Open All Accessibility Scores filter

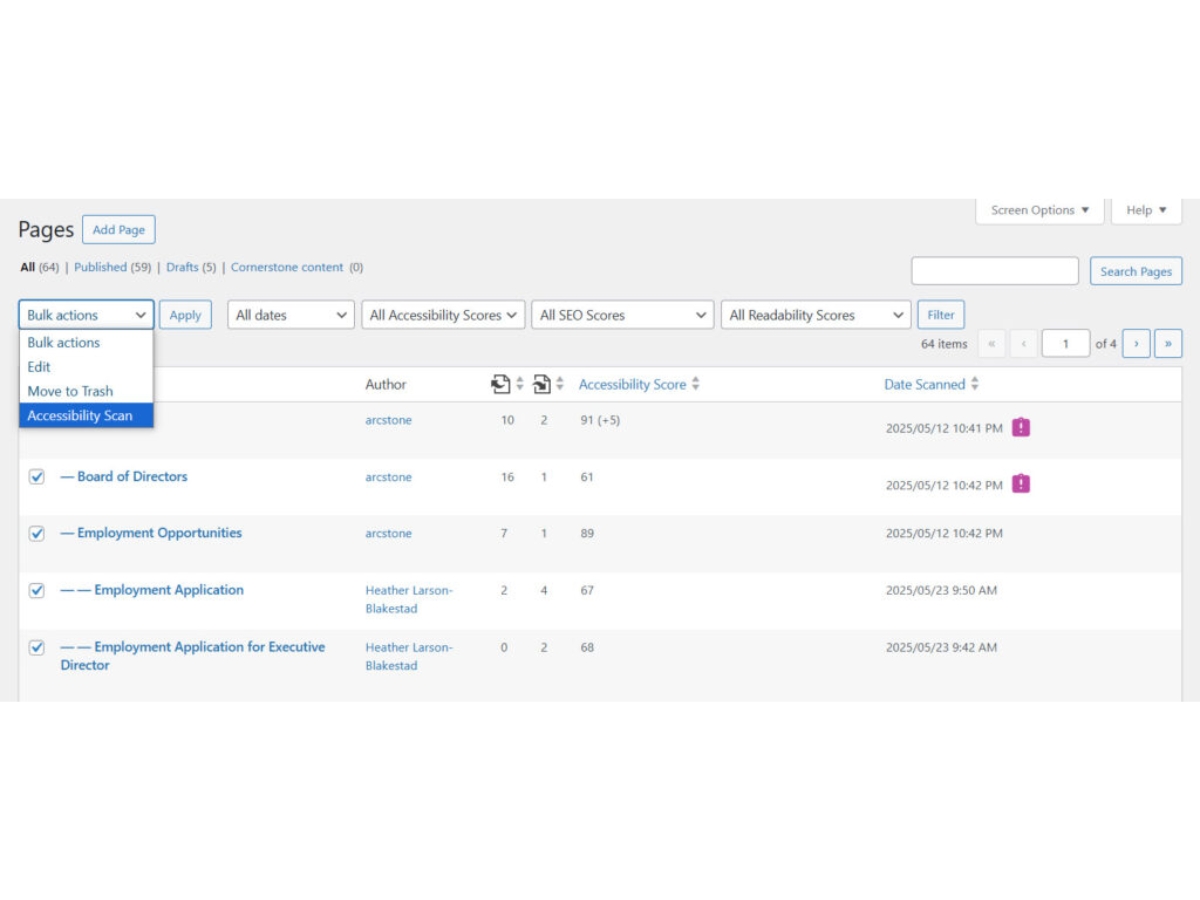(x=443, y=315)
